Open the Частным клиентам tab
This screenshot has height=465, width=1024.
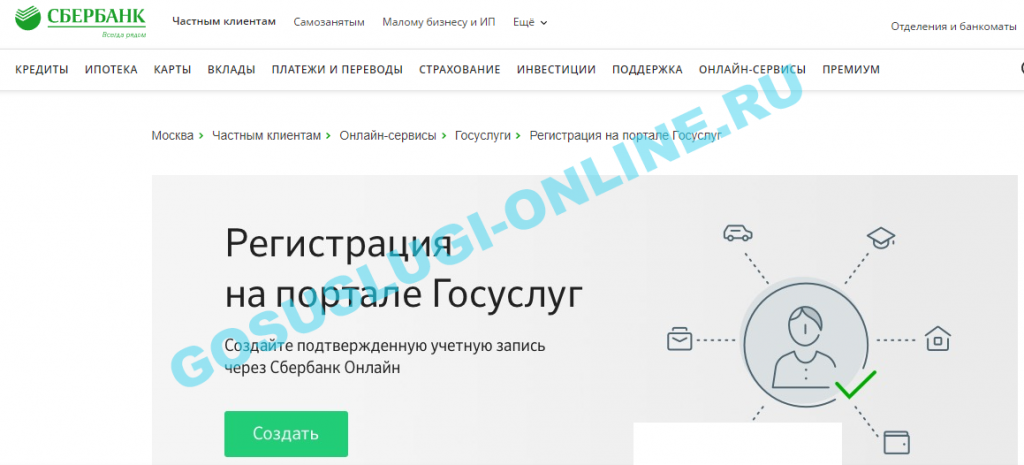224,21
